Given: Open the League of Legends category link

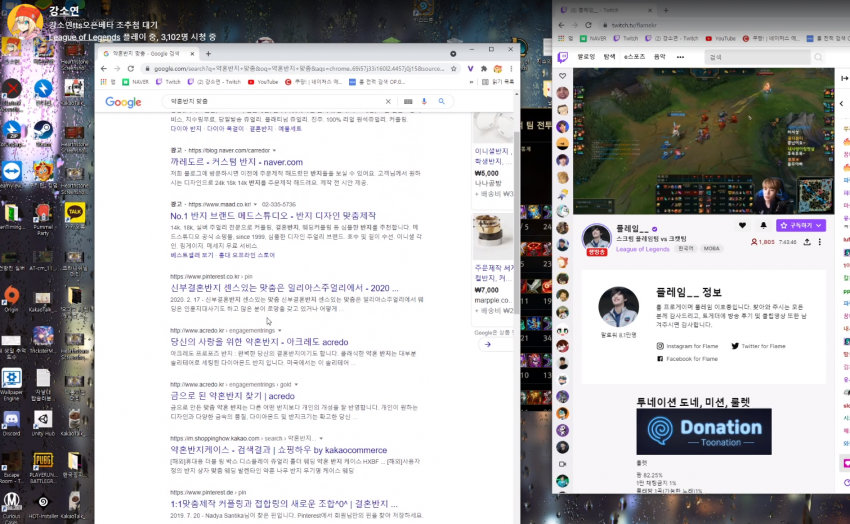Looking at the screenshot, I should click(x=642, y=249).
